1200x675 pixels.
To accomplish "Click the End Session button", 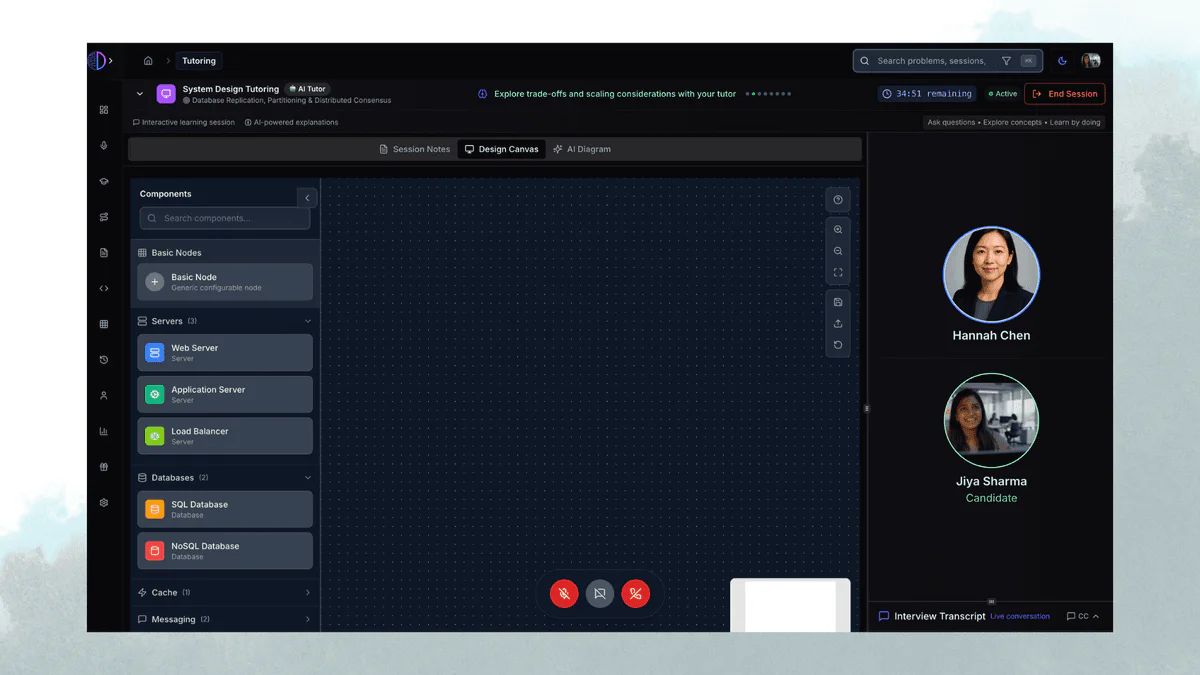I will tap(1064, 94).
